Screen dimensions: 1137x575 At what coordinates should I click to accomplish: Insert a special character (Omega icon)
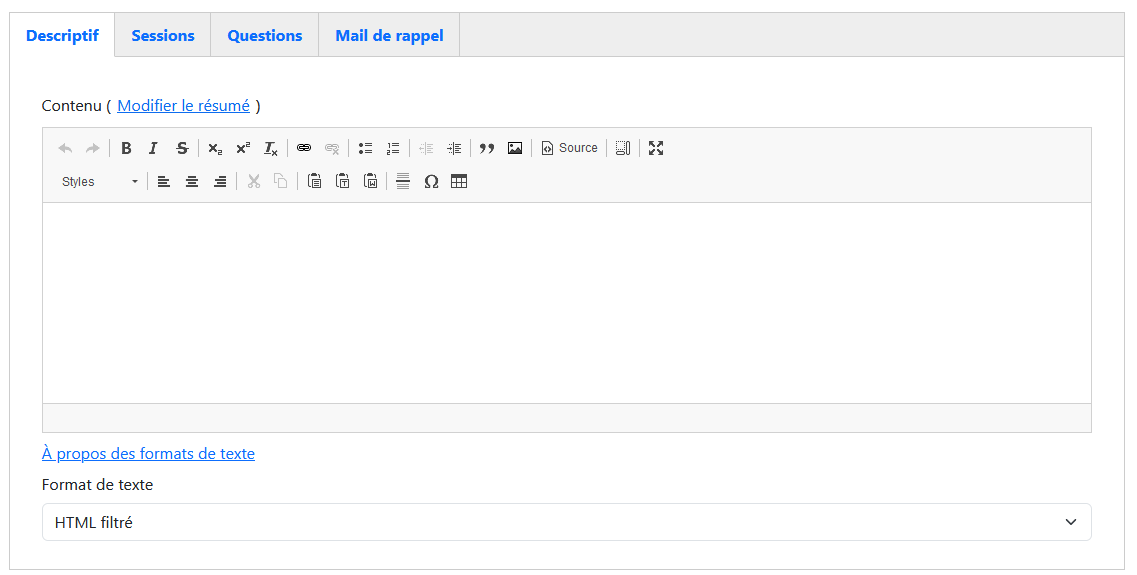coord(431,181)
